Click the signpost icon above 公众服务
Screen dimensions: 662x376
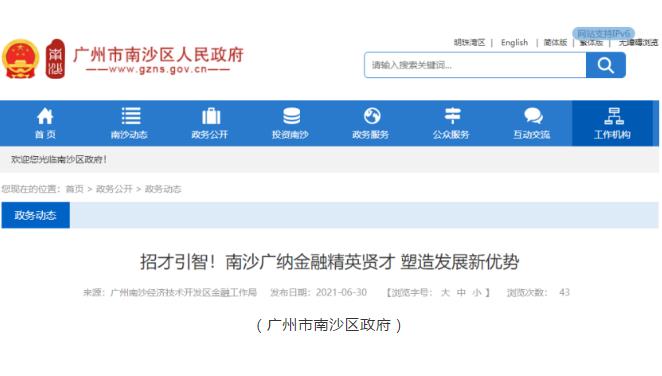coord(453,116)
